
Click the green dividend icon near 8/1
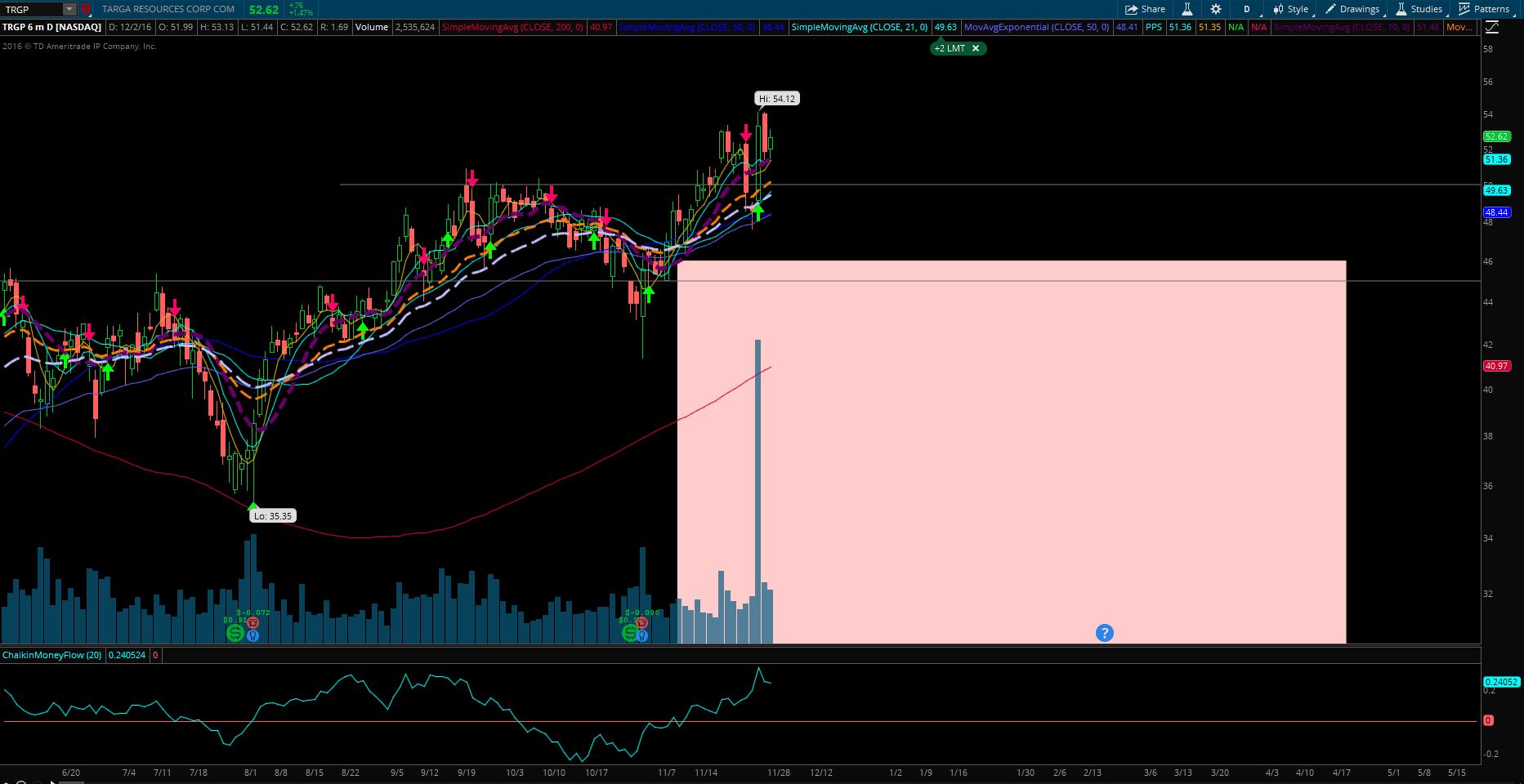(x=235, y=633)
